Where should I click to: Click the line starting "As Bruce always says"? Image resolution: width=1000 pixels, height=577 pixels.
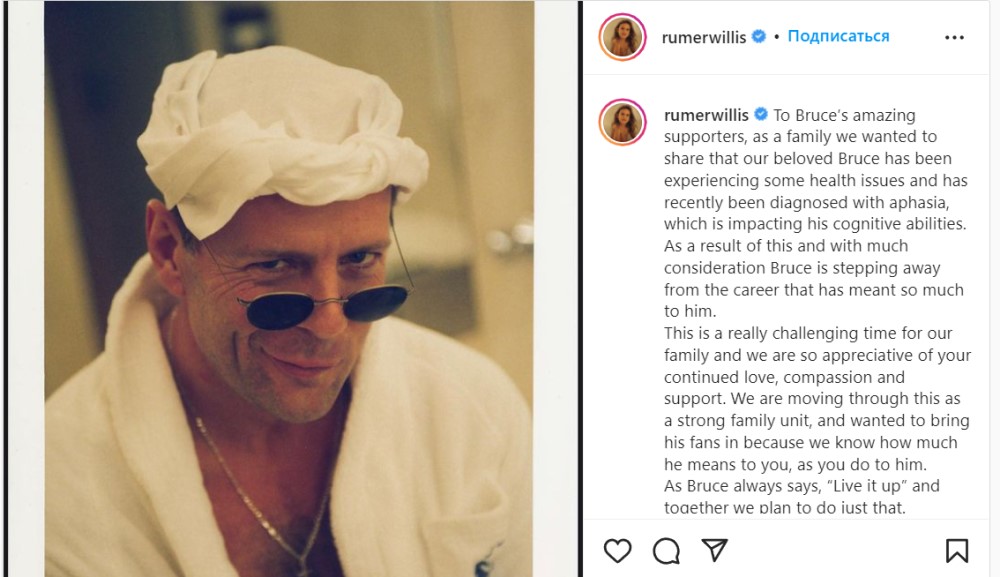pos(802,486)
